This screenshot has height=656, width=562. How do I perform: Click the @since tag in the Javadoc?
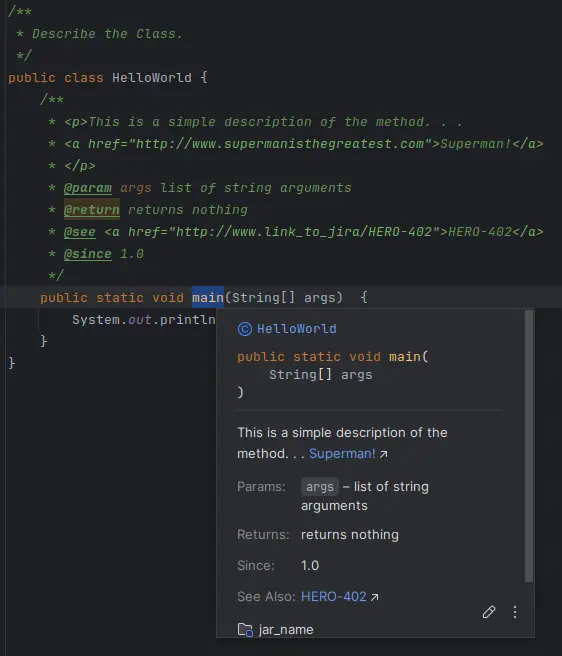[x=87, y=254]
